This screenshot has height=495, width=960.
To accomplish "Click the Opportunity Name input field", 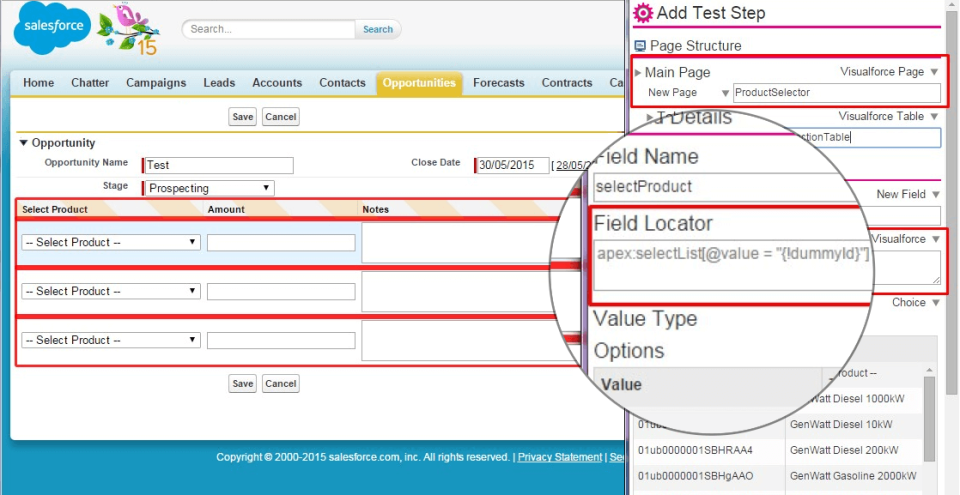I will pyautogui.click(x=219, y=166).
